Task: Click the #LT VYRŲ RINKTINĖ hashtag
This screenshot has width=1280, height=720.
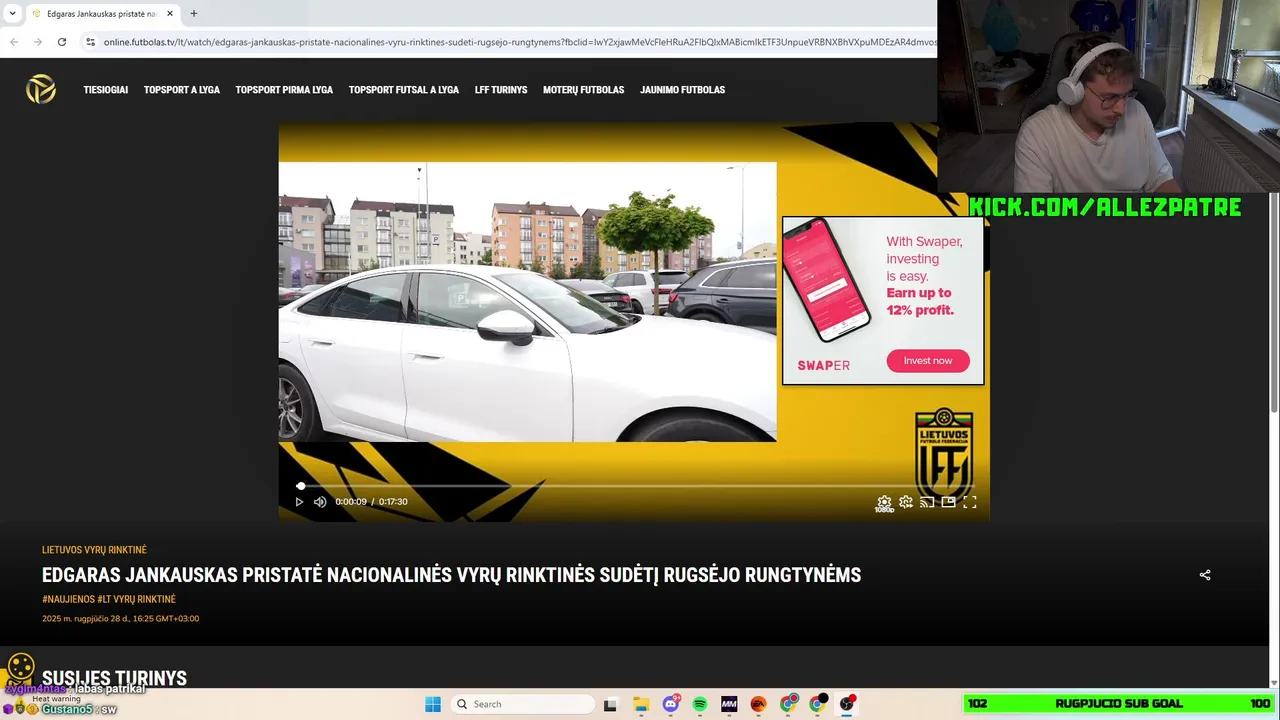Action: [x=136, y=599]
